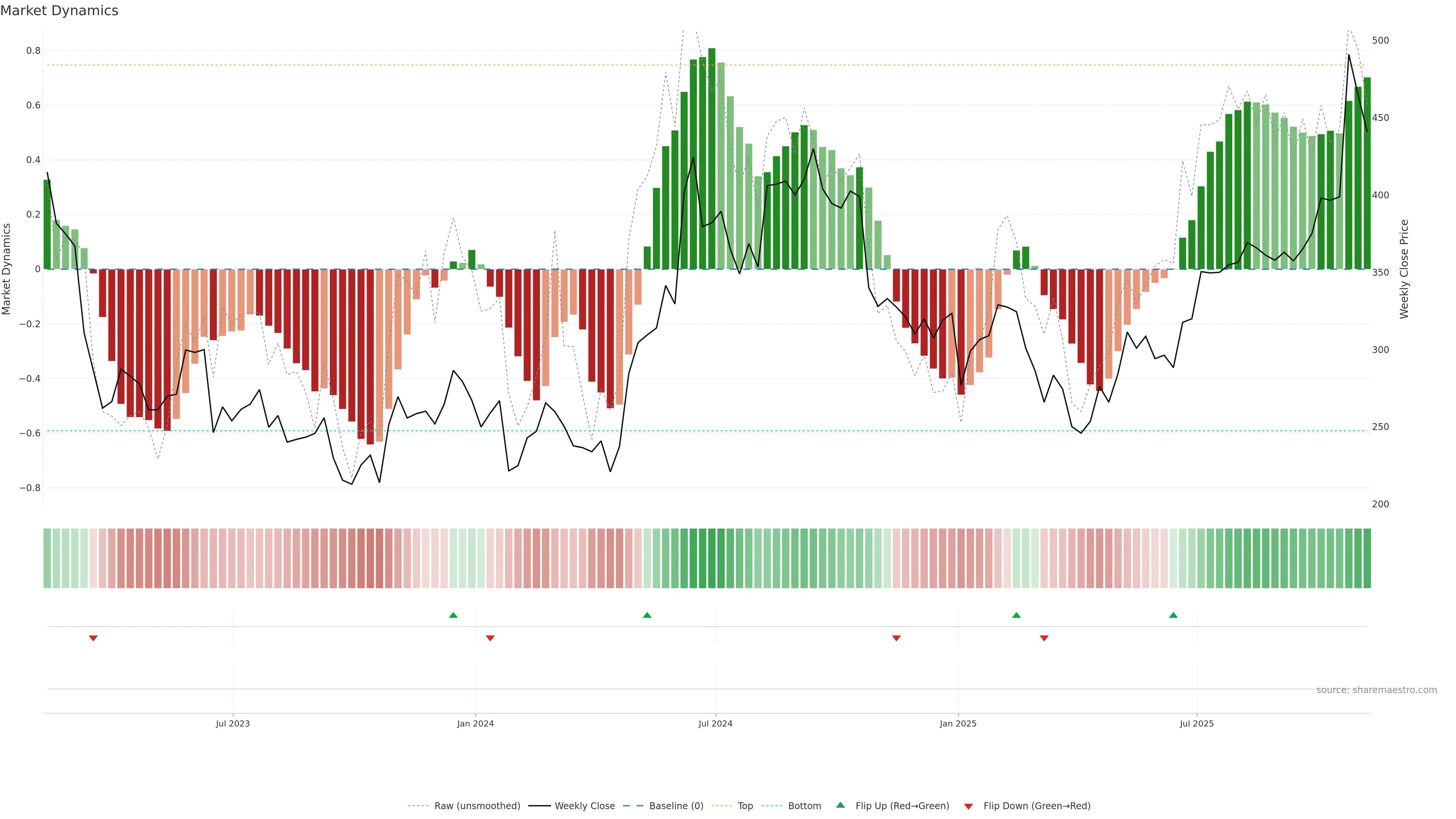This screenshot has width=1456, height=819.
Task: Click the Jul 2024 x-axis label
Action: click(x=715, y=723)
